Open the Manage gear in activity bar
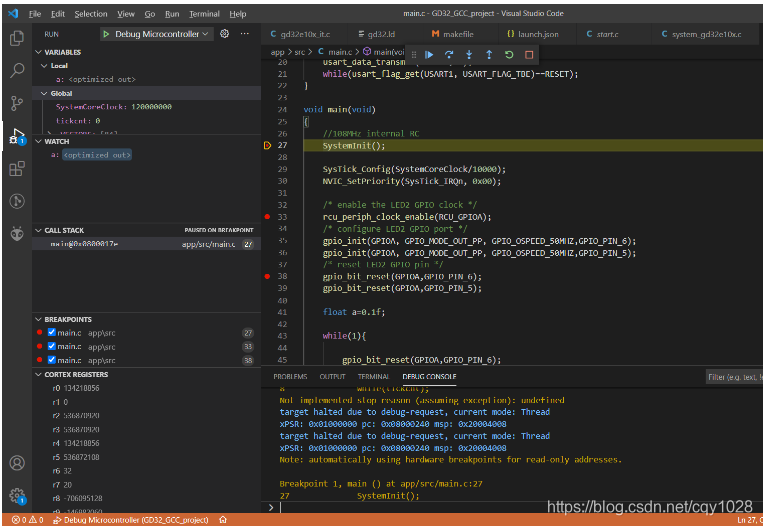Viewport: 763px width, 526px height. [x=17, y=495]
